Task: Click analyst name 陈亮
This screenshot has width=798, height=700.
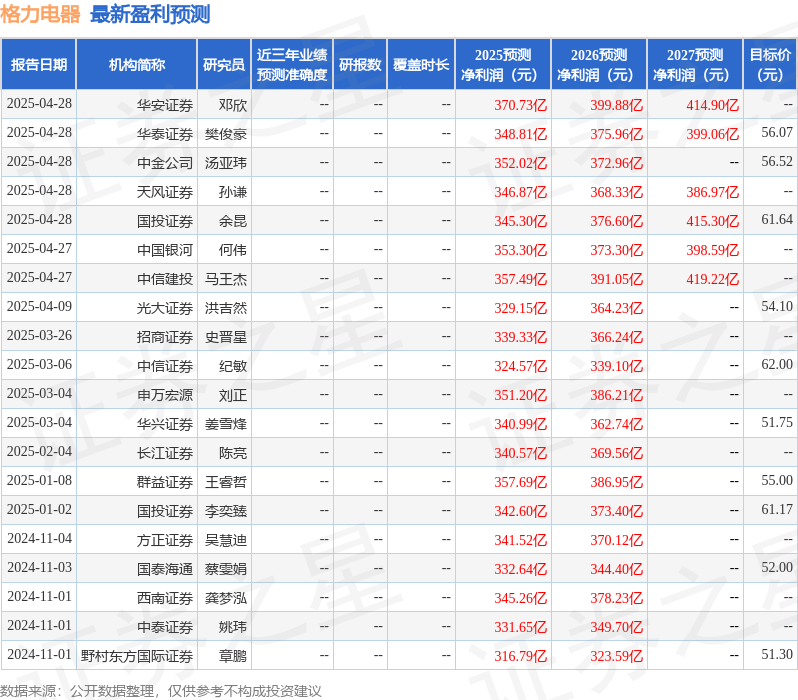Action: [x=233, y=454]
